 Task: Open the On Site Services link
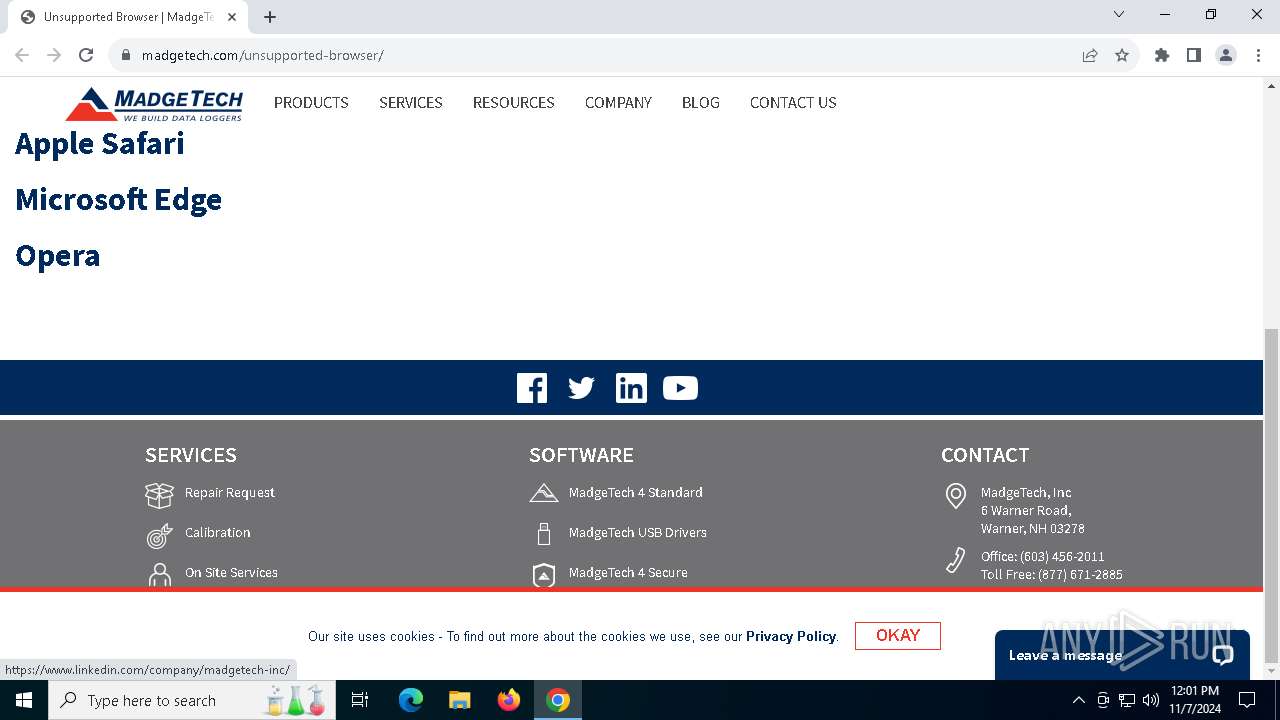tap(231, 572)
